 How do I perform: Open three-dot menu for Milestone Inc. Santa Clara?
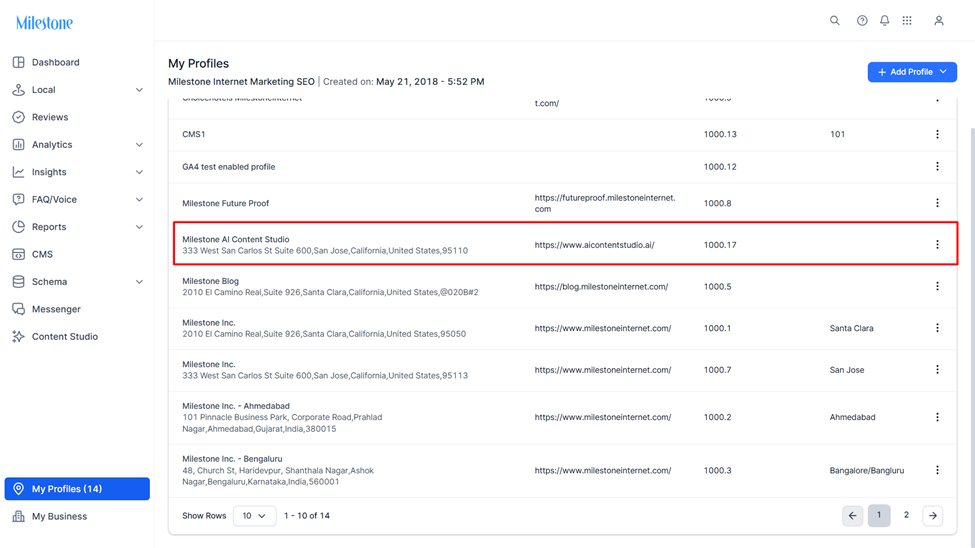(x=937, y=328)
